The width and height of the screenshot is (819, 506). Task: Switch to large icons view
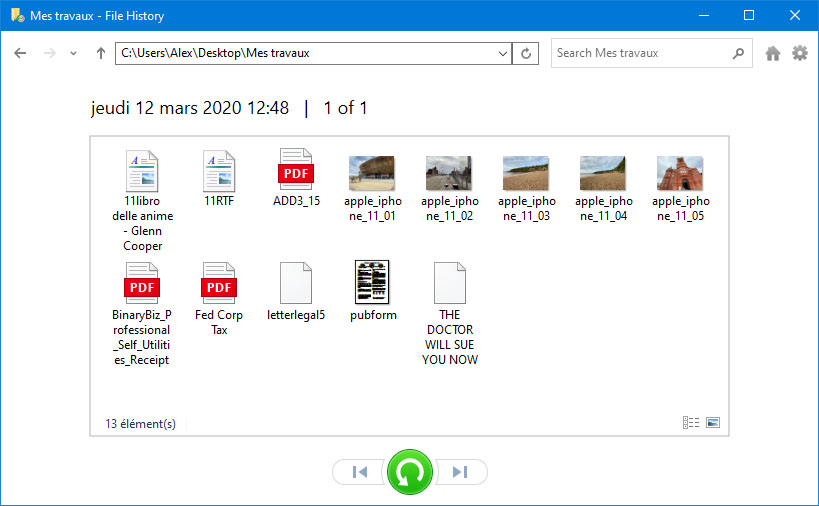[x=713, y=422]
